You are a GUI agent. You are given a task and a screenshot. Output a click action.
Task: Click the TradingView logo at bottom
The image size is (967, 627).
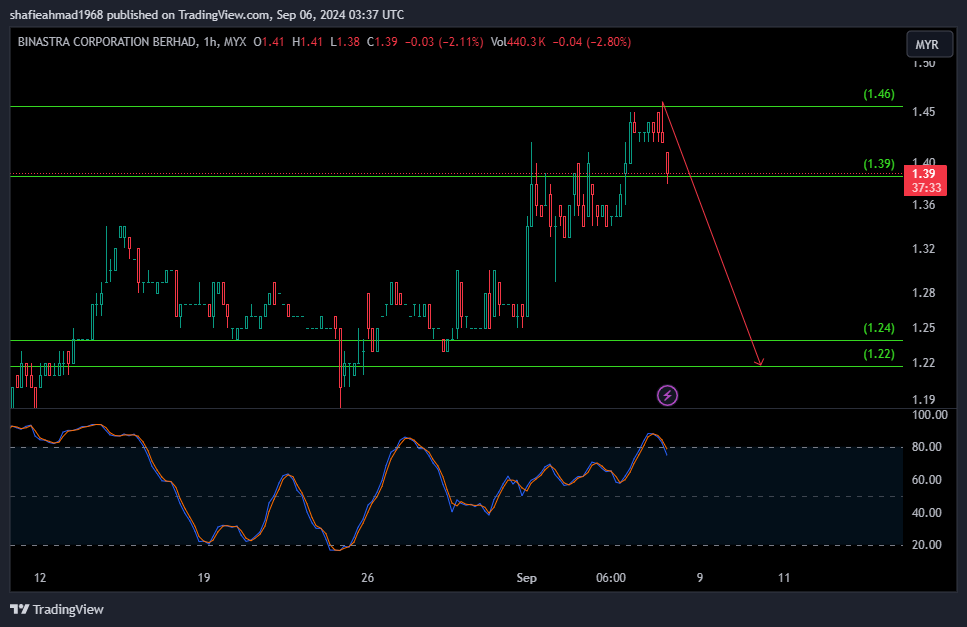click(x=57, y=609)
